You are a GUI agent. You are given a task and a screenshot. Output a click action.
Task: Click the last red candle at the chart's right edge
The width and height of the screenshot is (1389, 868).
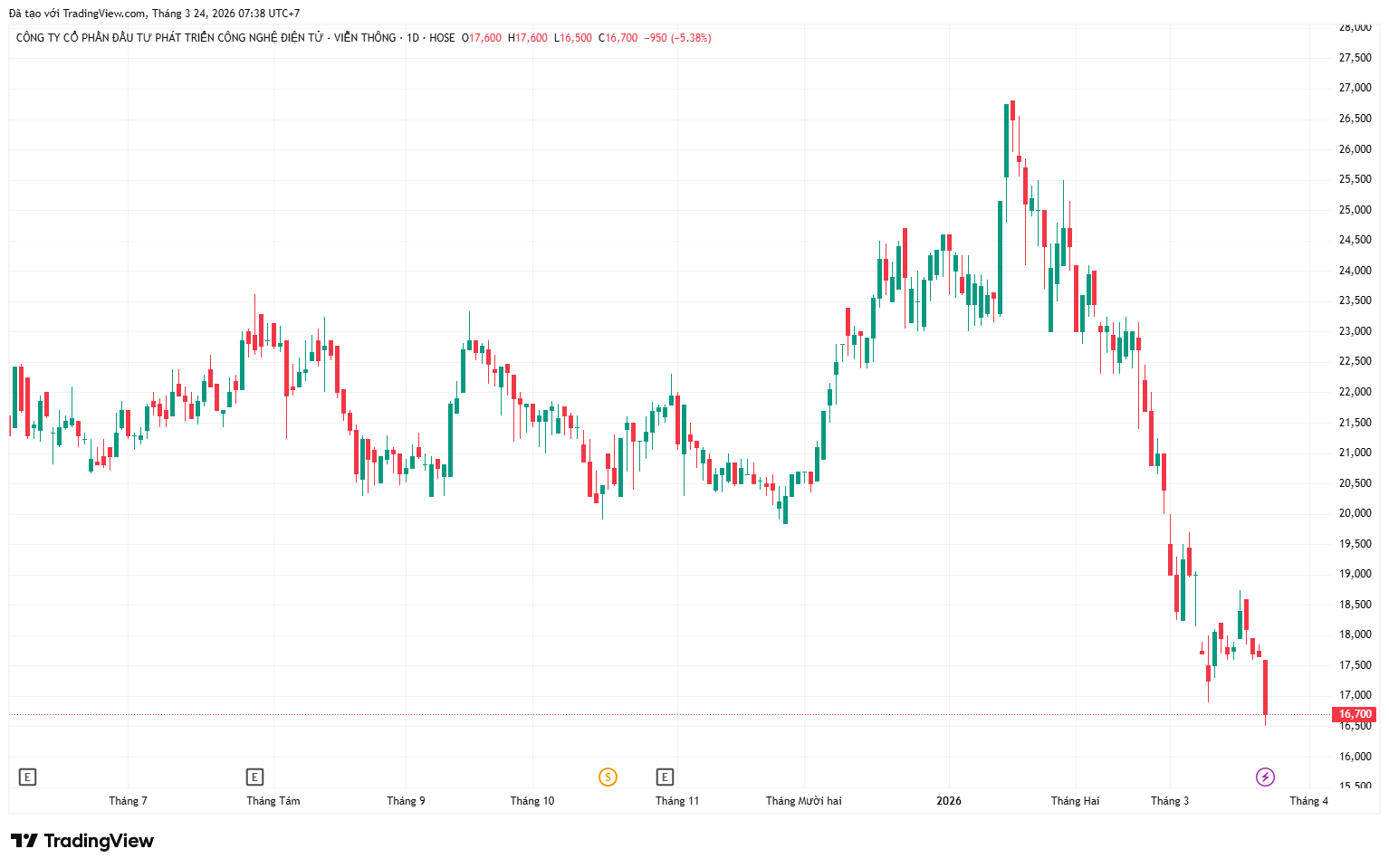(x=1265, y=687)
